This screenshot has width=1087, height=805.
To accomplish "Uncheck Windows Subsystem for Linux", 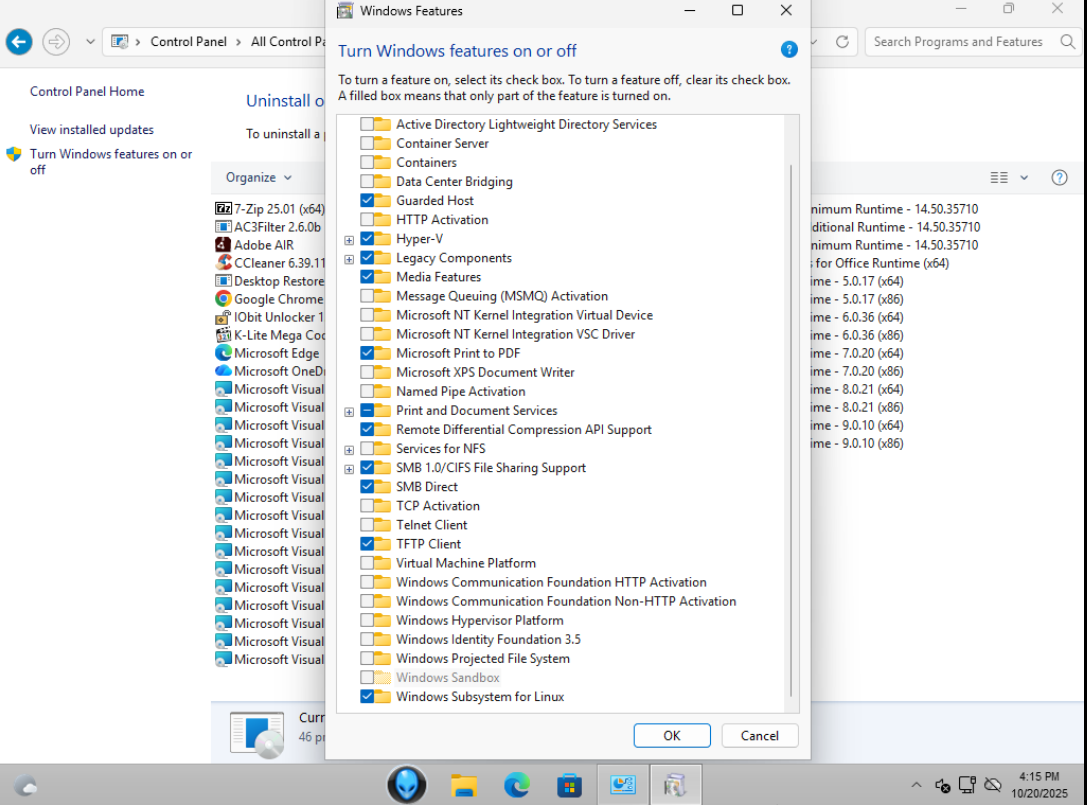I will (x=367, y=696).
